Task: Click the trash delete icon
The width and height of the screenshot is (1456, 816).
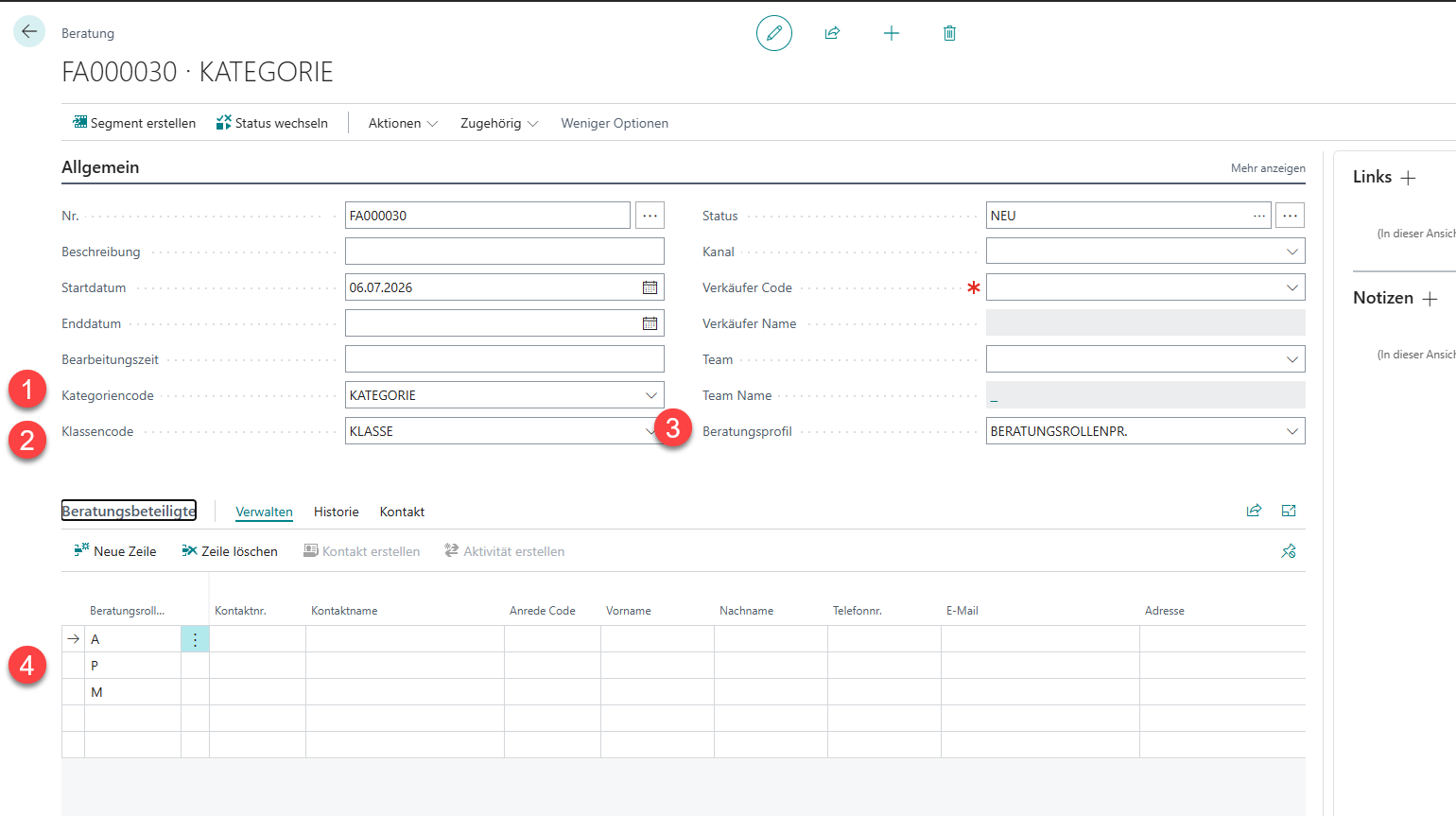Action: pos(950,33)
